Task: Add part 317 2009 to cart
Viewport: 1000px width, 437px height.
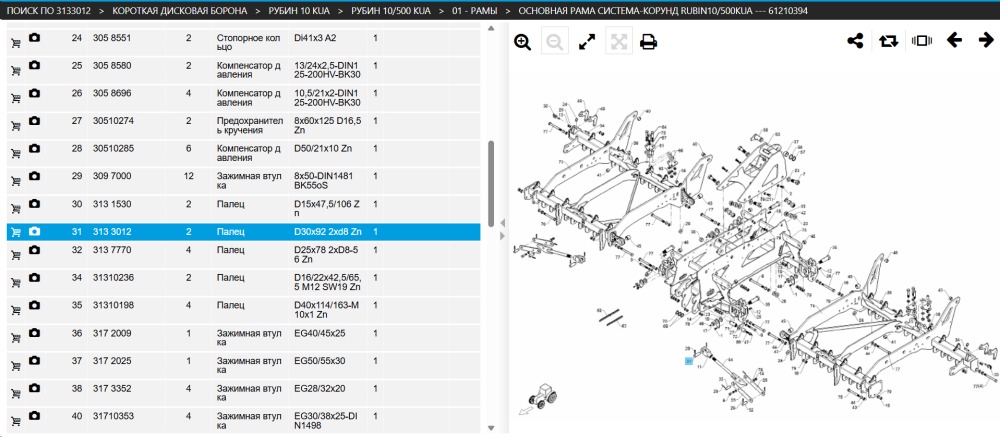Action: 15,339
